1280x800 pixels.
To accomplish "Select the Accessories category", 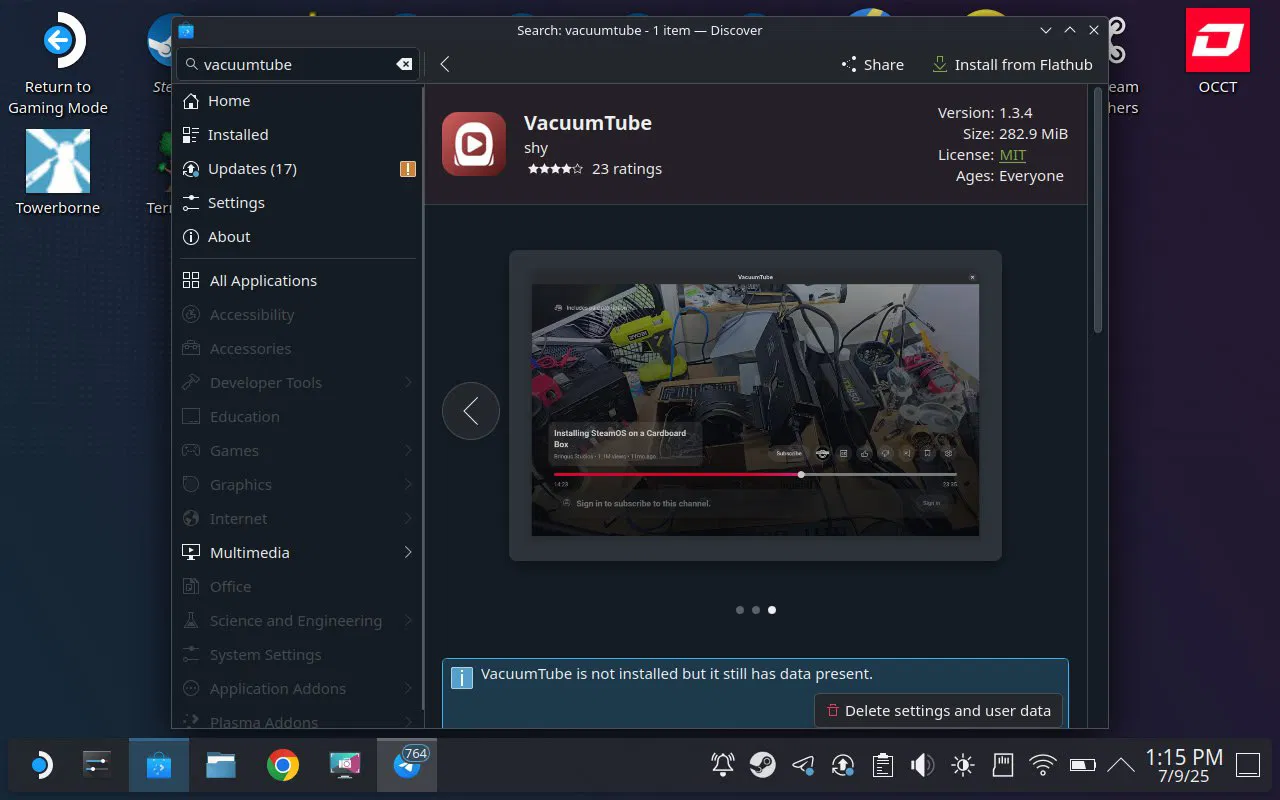I will 298,349.
